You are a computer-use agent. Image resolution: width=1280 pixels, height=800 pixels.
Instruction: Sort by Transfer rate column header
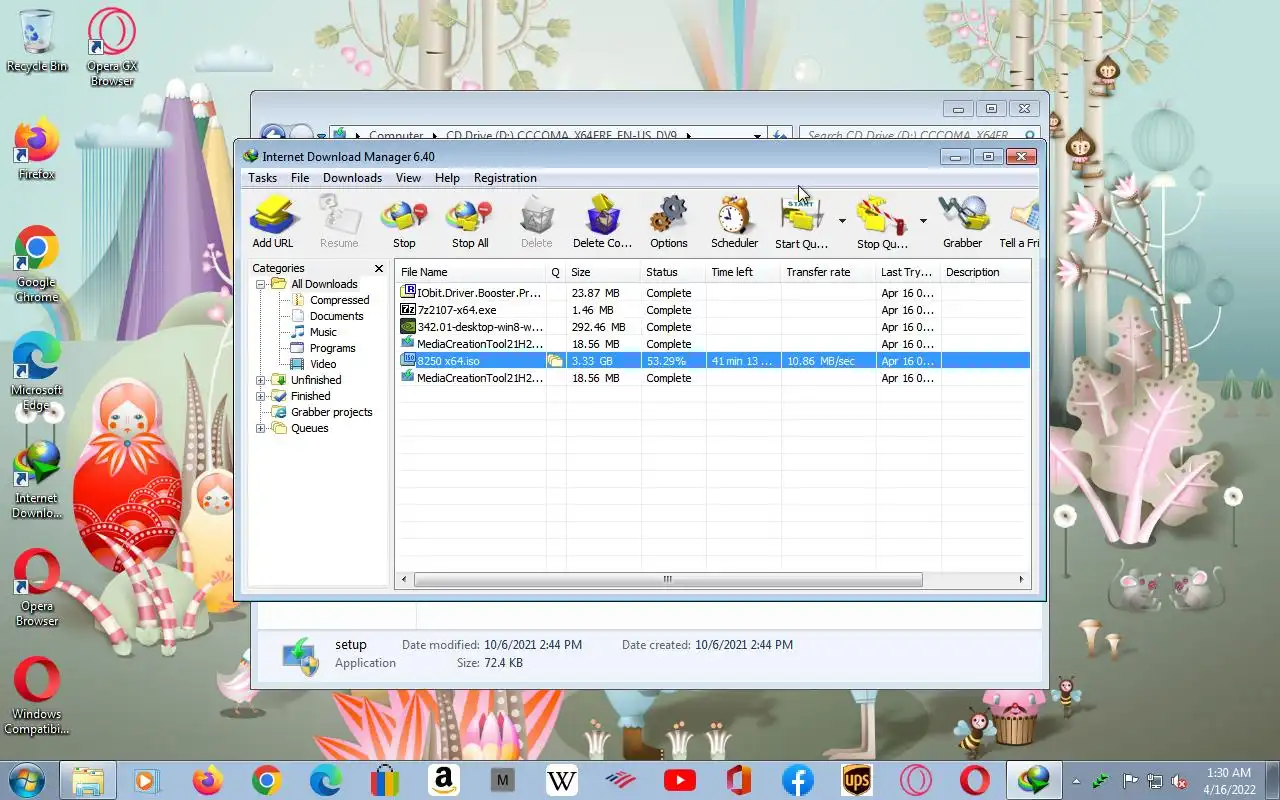(x=828, y=272)
